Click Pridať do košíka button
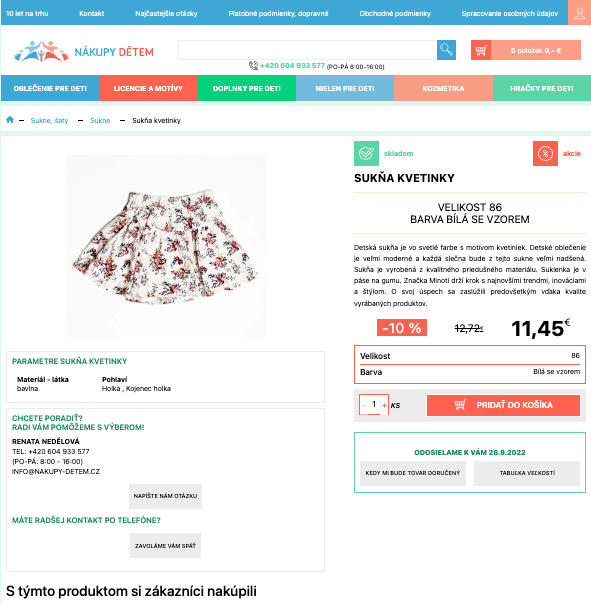The width and height of the screenshot is (591, 604). click(503, 405)
